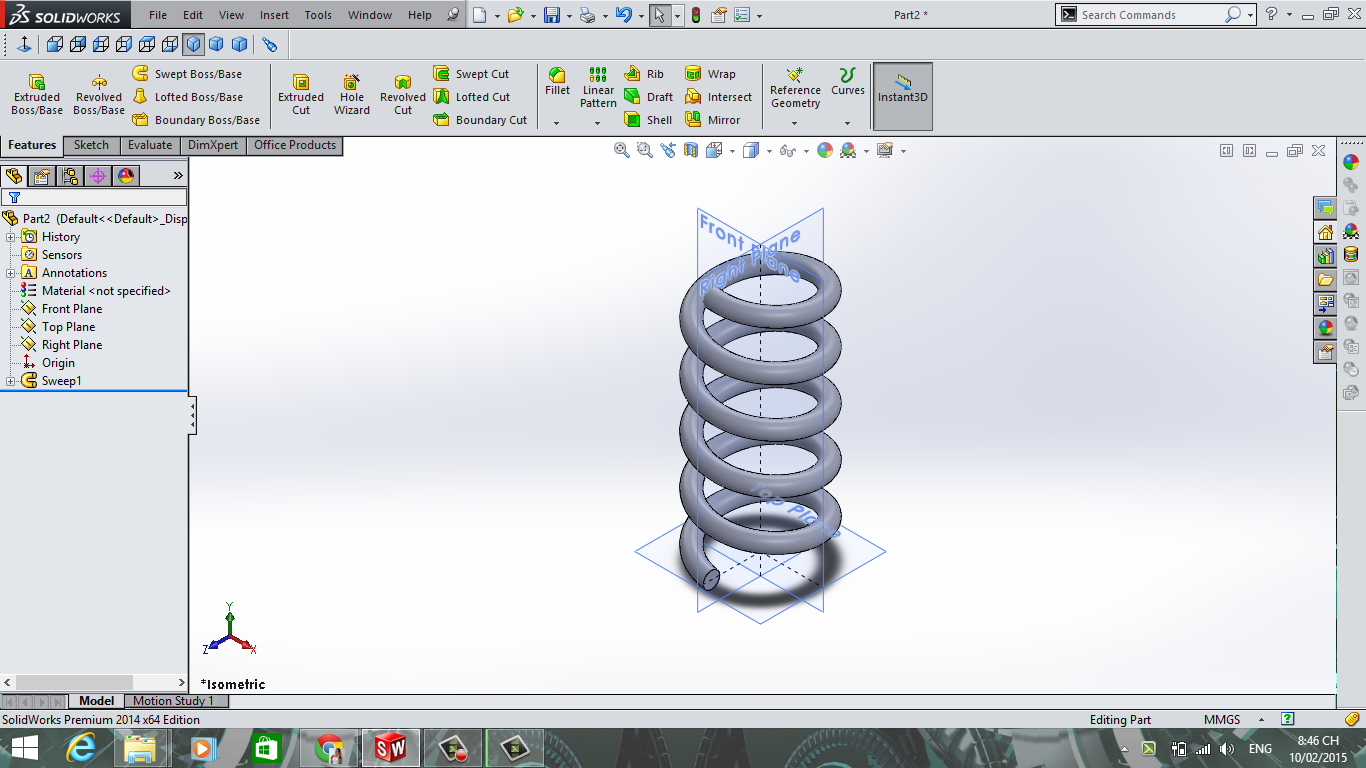Open Internet Explorer from the taskbar
Viewport: 1366px width, 768px height.
pyautogui.click(x=81, y=748)
